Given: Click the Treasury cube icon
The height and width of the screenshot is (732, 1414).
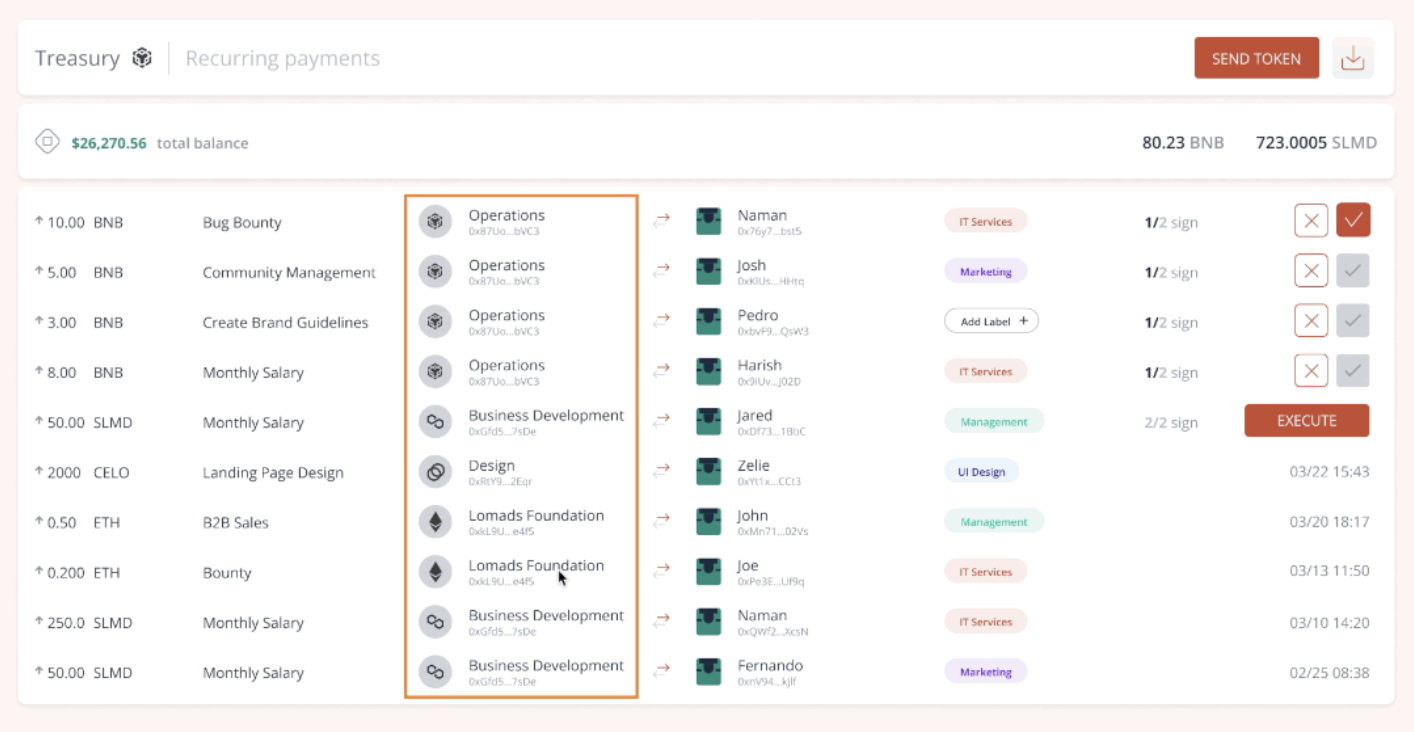Looking at the screenshot, I should [142, 57].
